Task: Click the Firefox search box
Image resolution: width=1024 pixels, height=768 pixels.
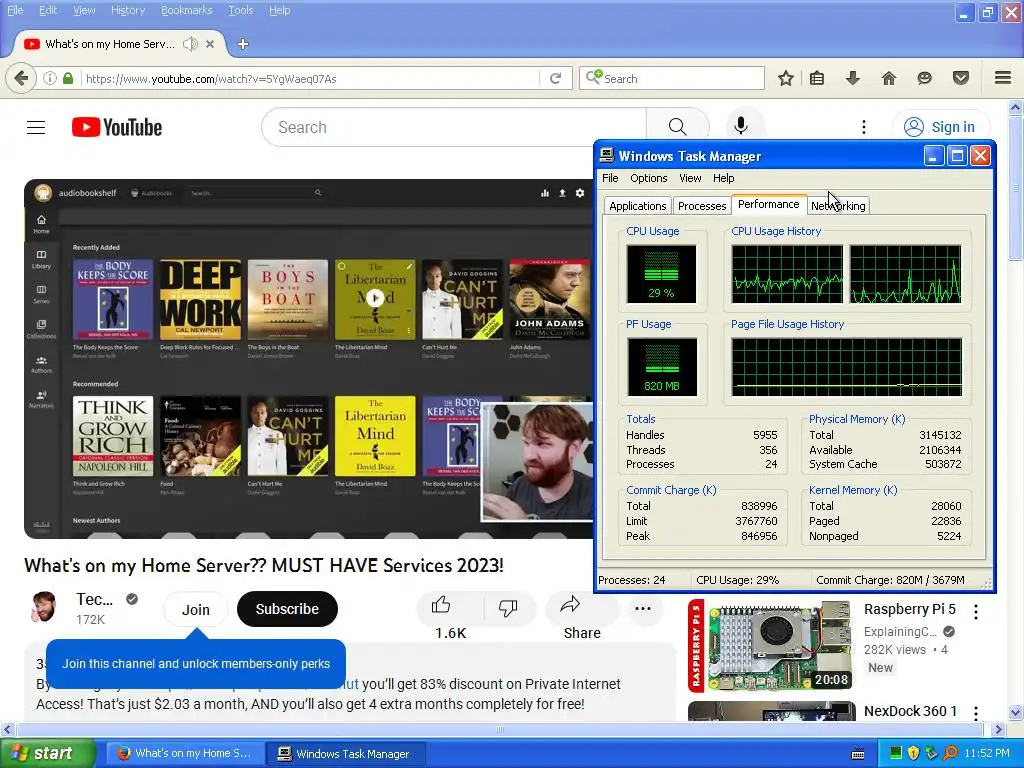Action: click(671, 78)
